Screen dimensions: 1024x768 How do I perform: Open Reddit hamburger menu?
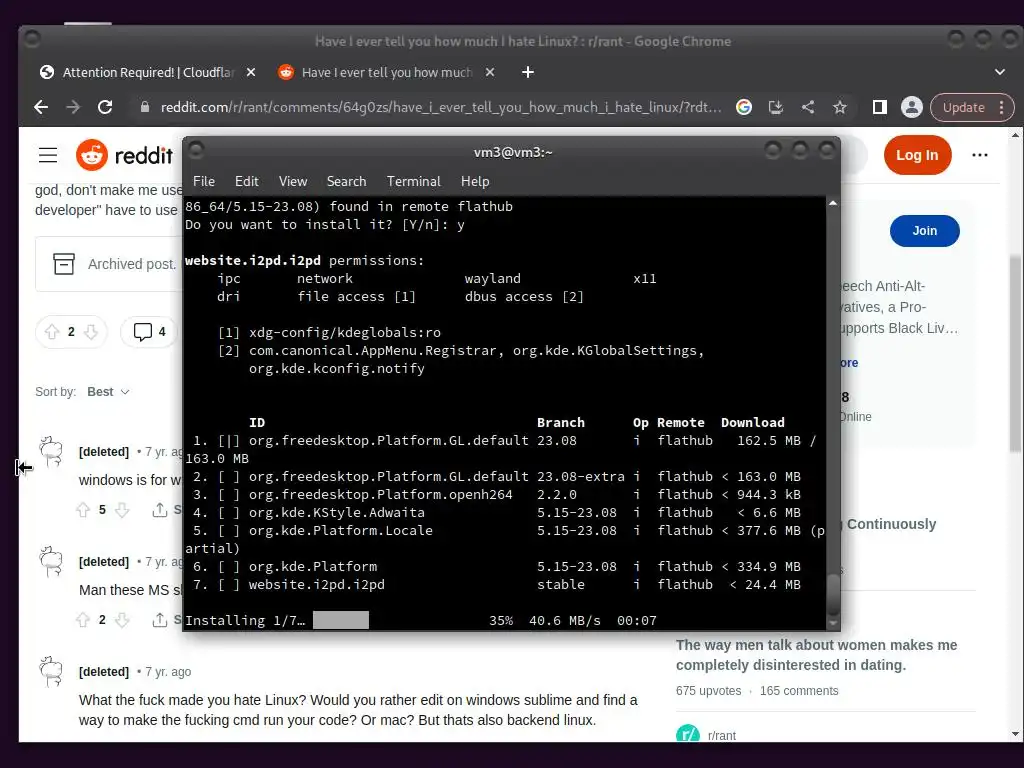(48, 155)
